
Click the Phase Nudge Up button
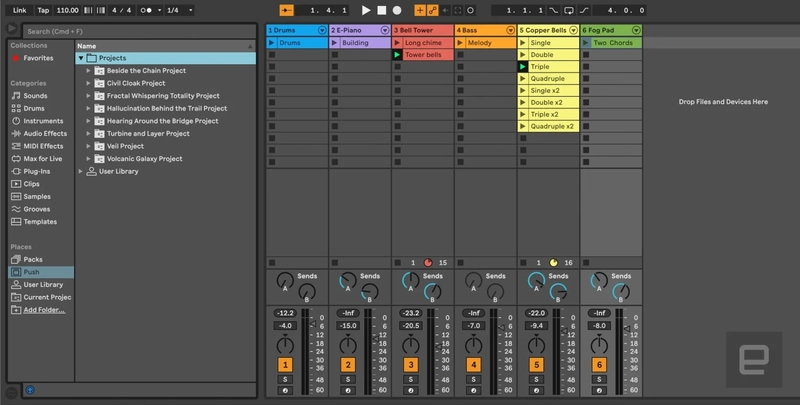pyautogui.click(x=101, y=10)
